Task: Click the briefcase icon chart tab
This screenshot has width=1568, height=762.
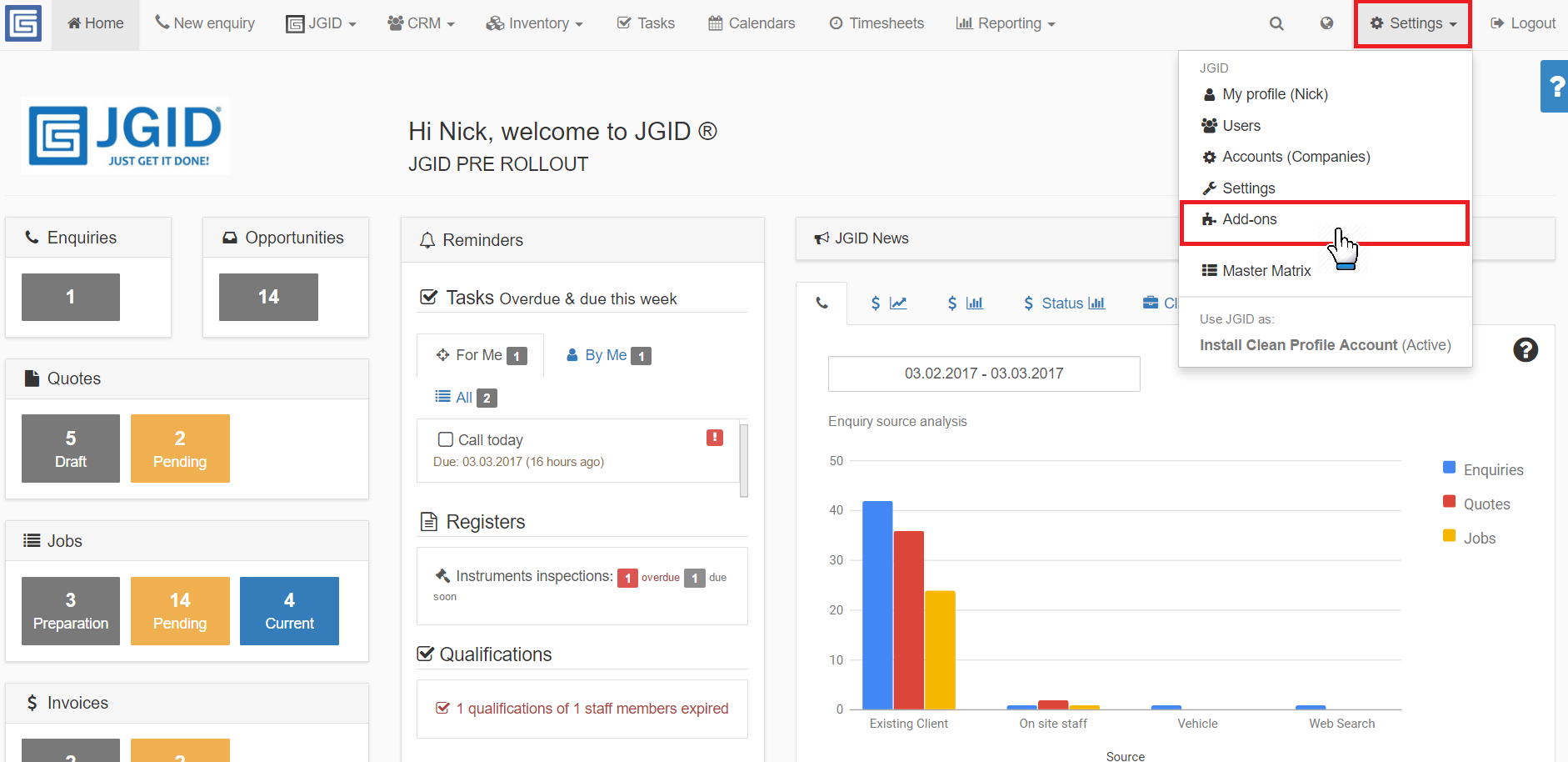Action: point(1151,303)
